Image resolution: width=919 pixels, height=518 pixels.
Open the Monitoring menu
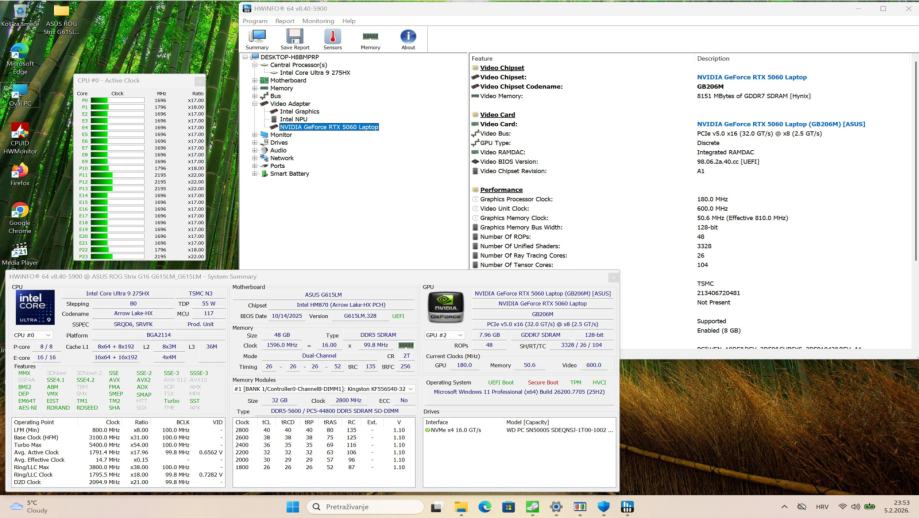(318, 20)
